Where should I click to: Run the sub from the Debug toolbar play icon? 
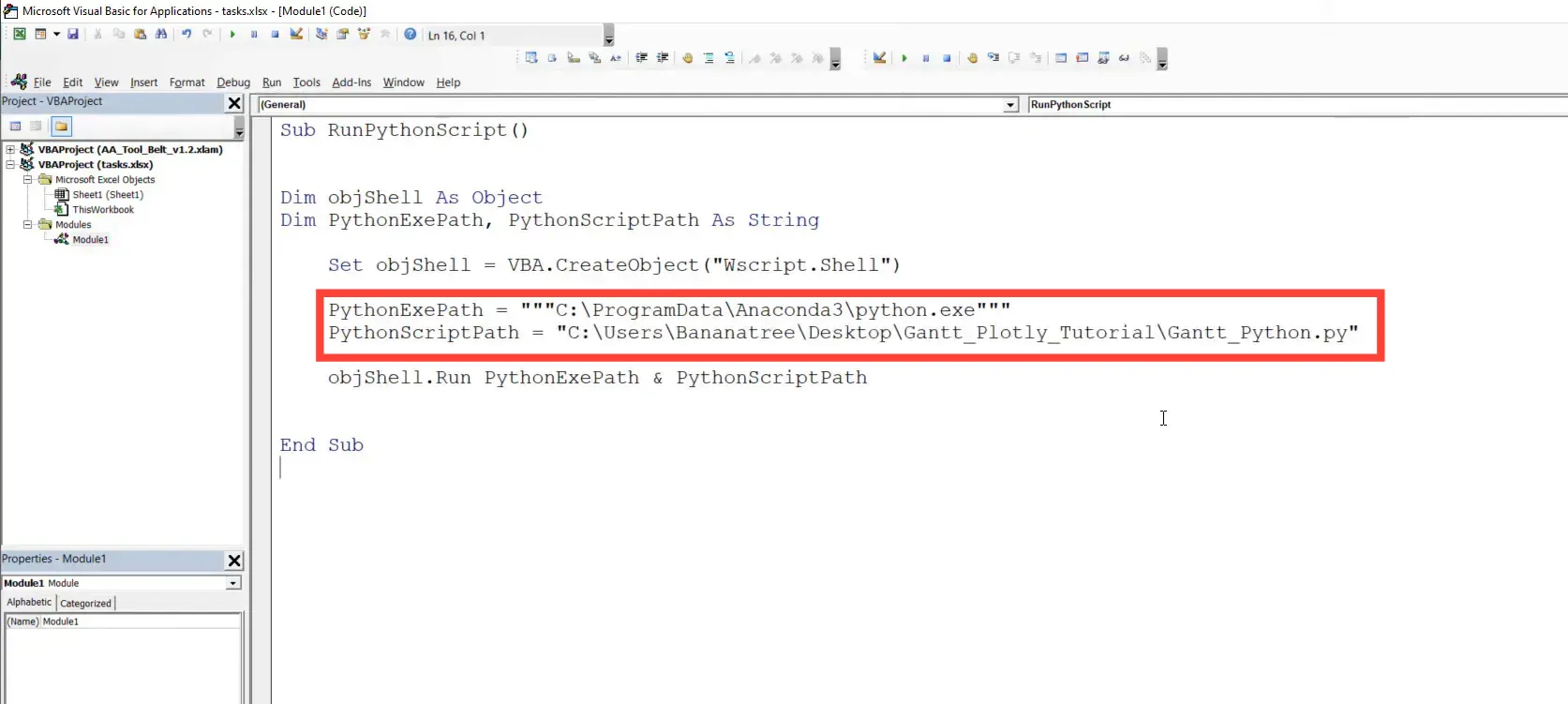coord(904,58)
